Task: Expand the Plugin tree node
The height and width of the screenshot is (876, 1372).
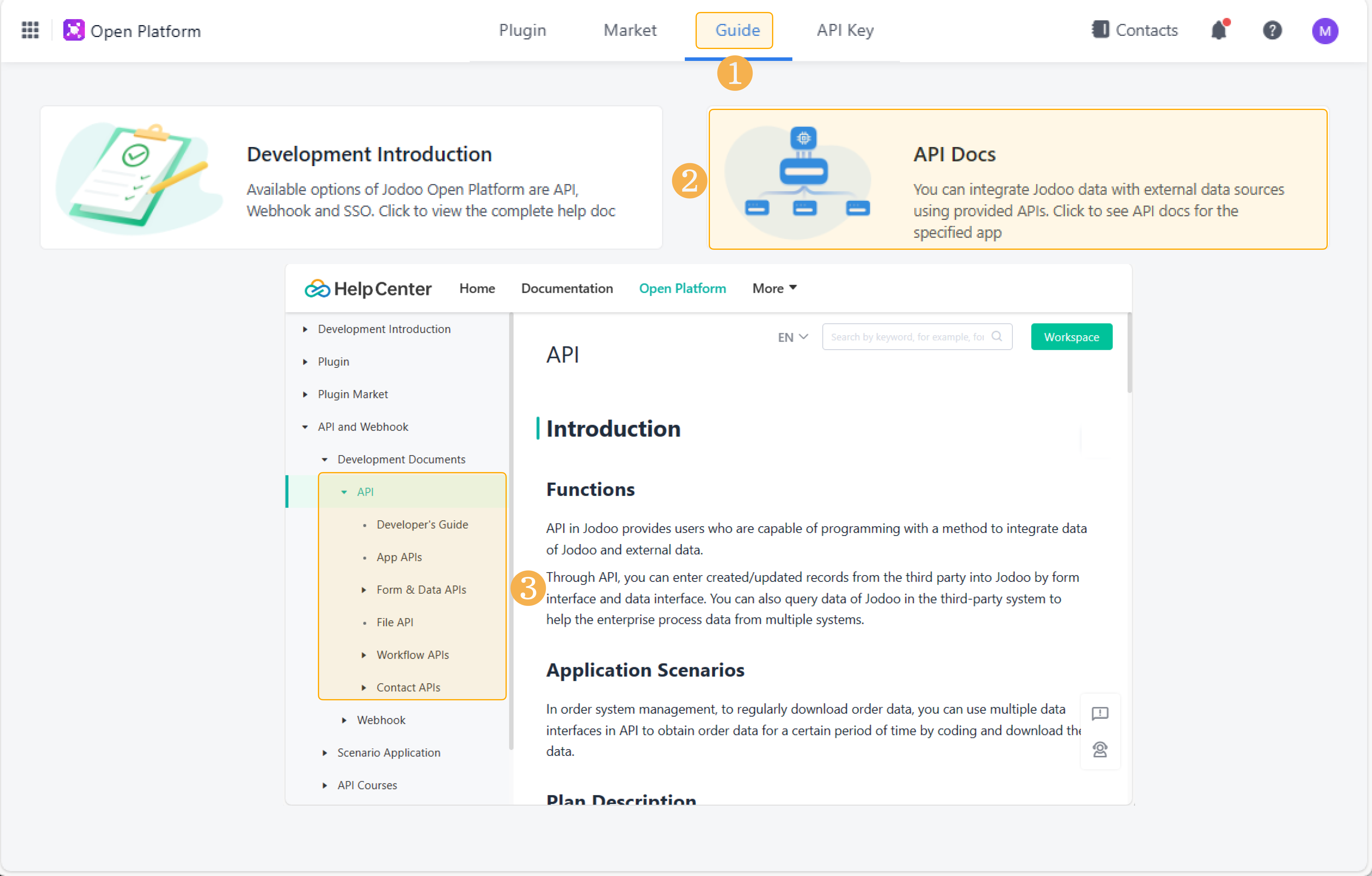Action: coord(305,361)
